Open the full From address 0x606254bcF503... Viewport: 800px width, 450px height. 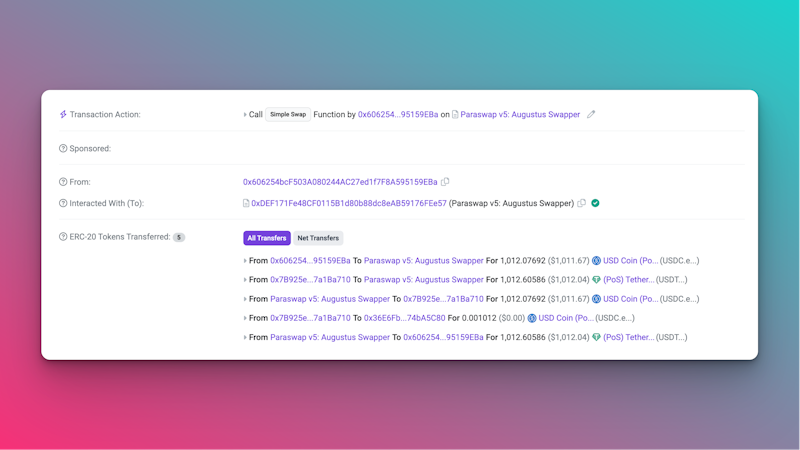340,182
